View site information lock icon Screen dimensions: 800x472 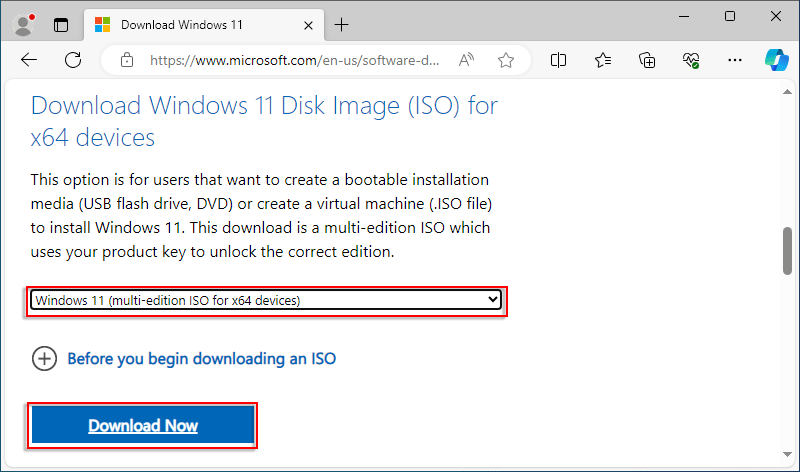[x=126, y=60]
